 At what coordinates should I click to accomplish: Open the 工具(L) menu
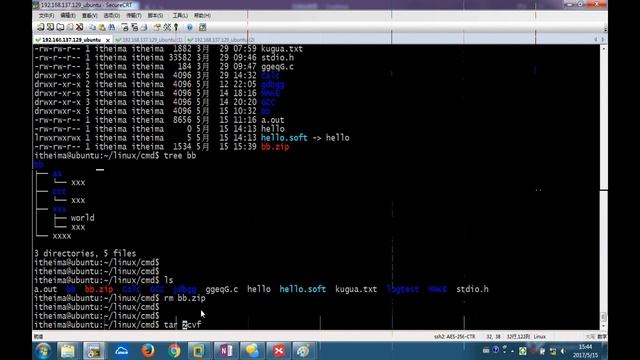click(x=180, y=16)
